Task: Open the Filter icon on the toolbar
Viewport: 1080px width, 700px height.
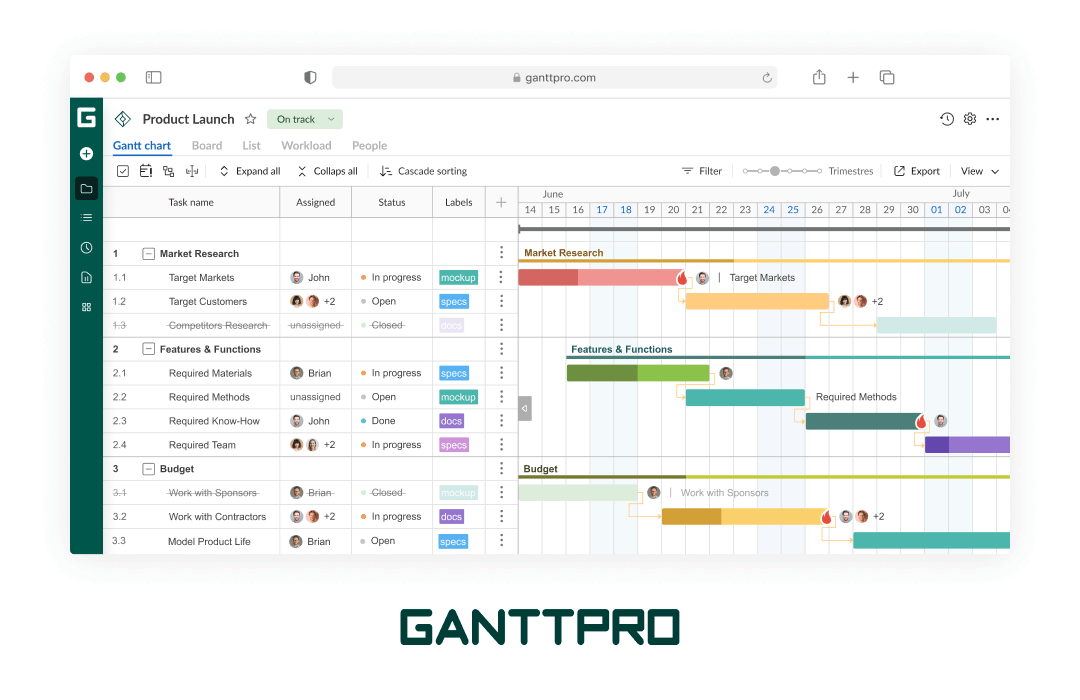Action: (686, 170)
